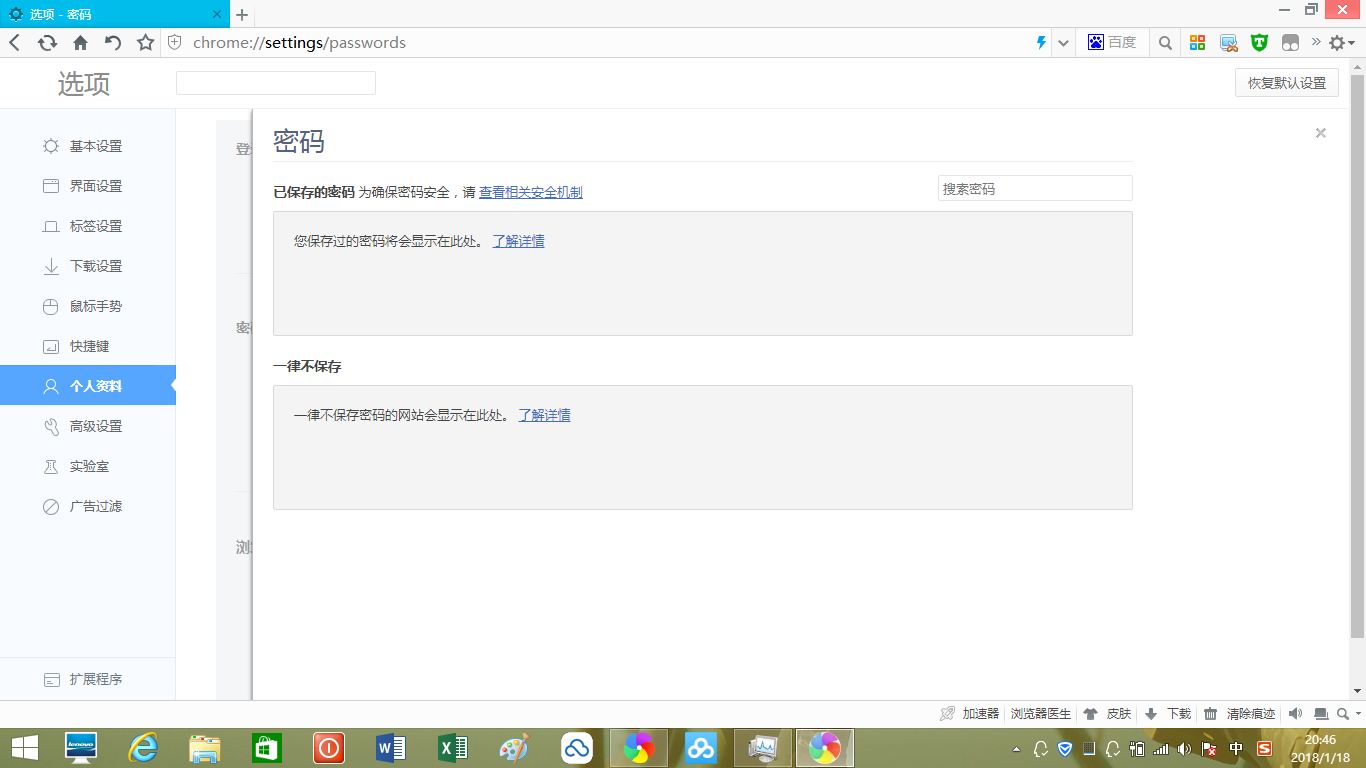Screen dimensions: 1366x768
Task: Click the 恢复默认设置 button
Action: click(1287, 83)
